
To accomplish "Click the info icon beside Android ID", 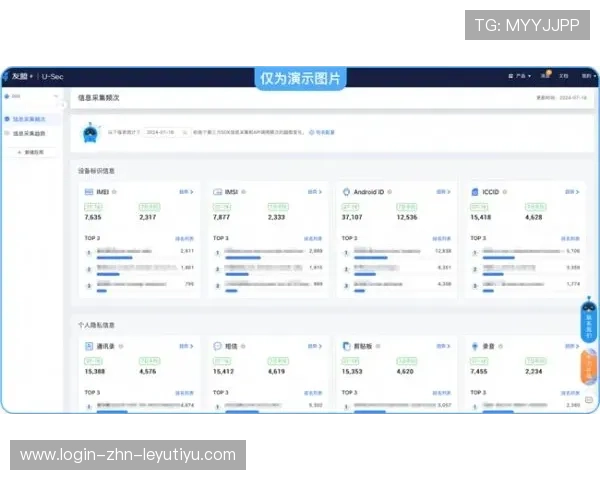I will tap(390, 192).
